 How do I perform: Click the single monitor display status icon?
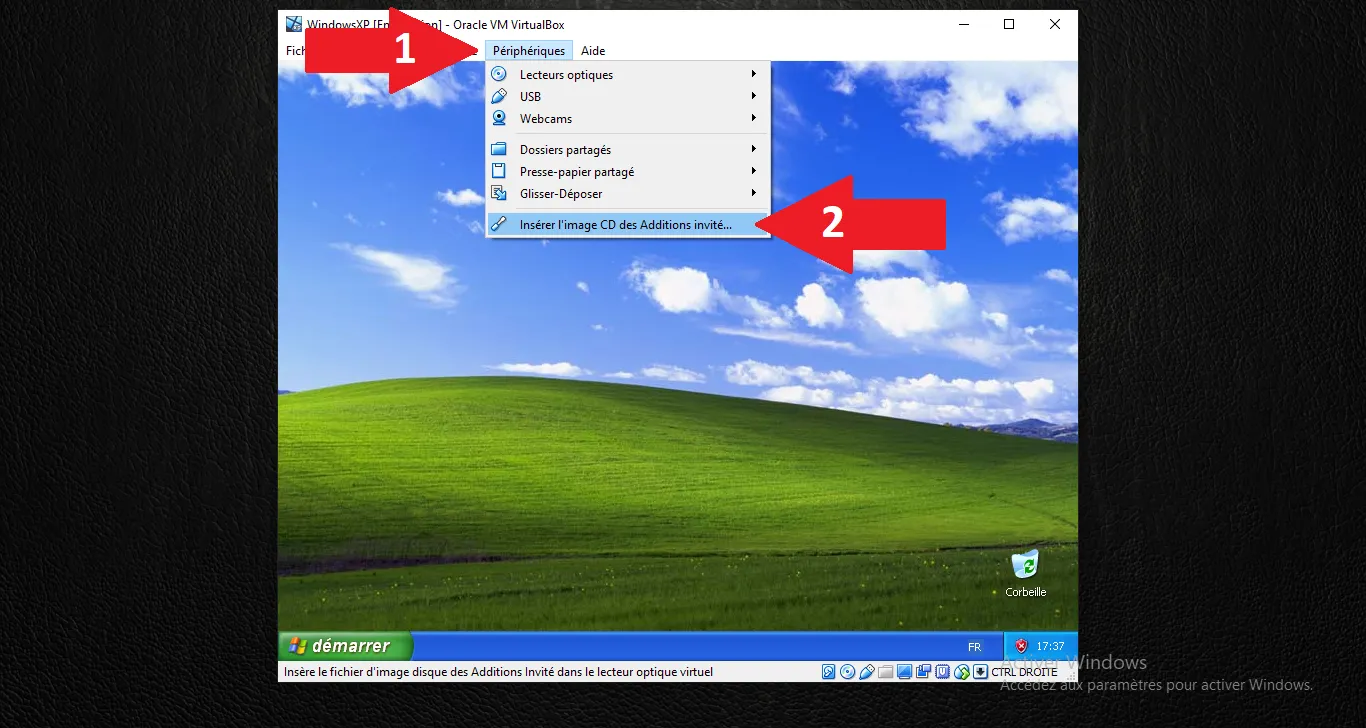click(904, 672)
